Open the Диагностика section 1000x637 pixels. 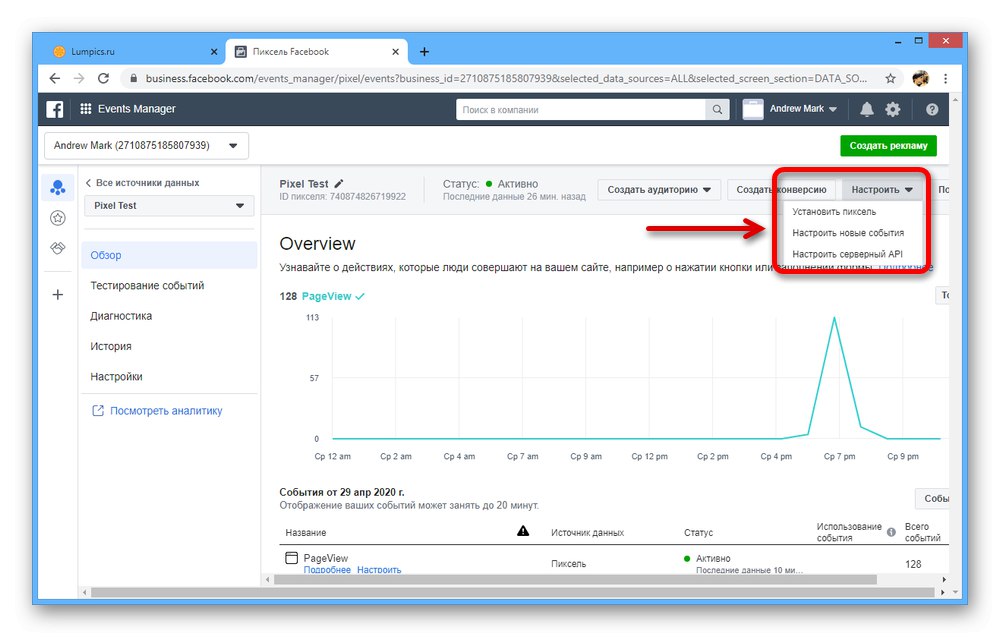tap(121, 316)
